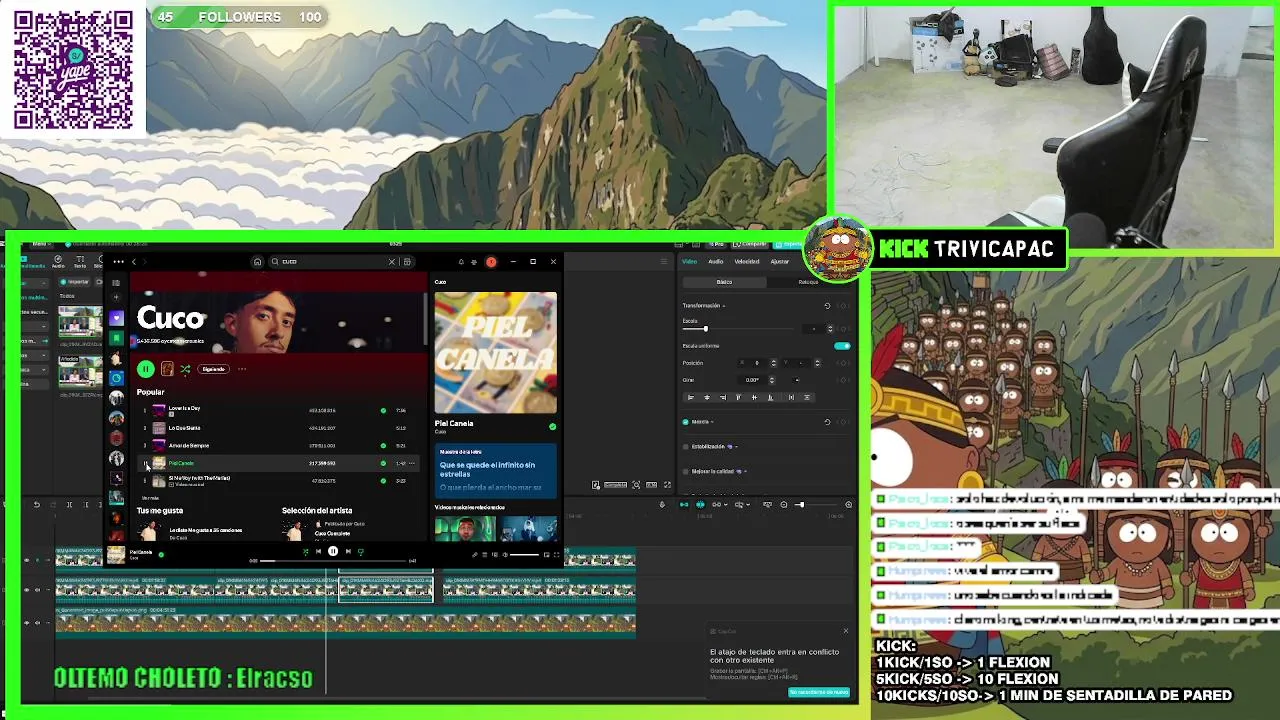Switch to Video tab in editor properties

pos(689,262)
